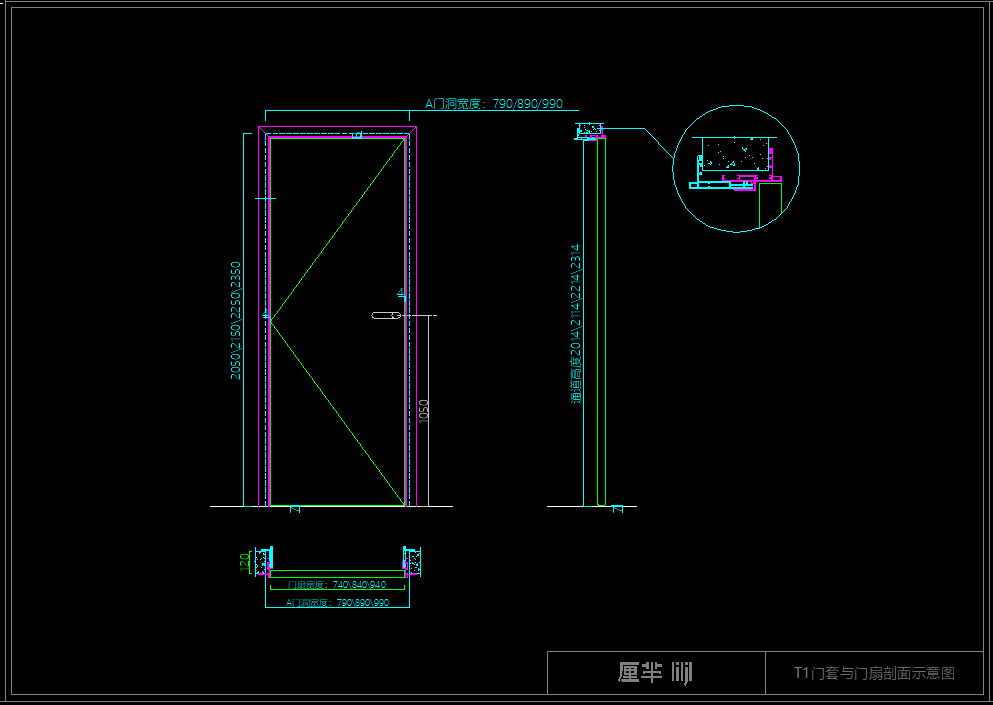Click the company logo in the title block
Viewport: 993px width, 705px height.
[x=655, y=673]
